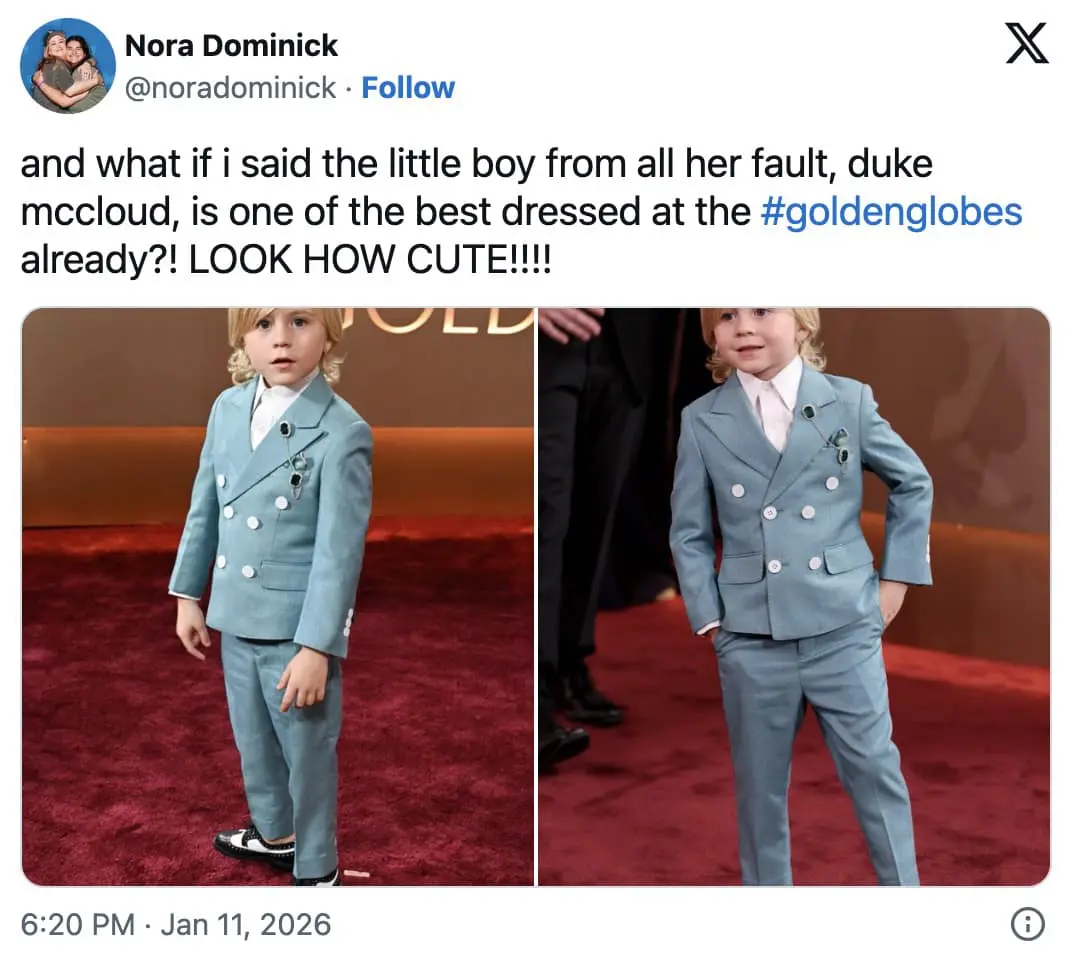The image size is (1078, 958).
Task: Open the #goldenglobes hashtag link
Action: click(x=891, y=212)
